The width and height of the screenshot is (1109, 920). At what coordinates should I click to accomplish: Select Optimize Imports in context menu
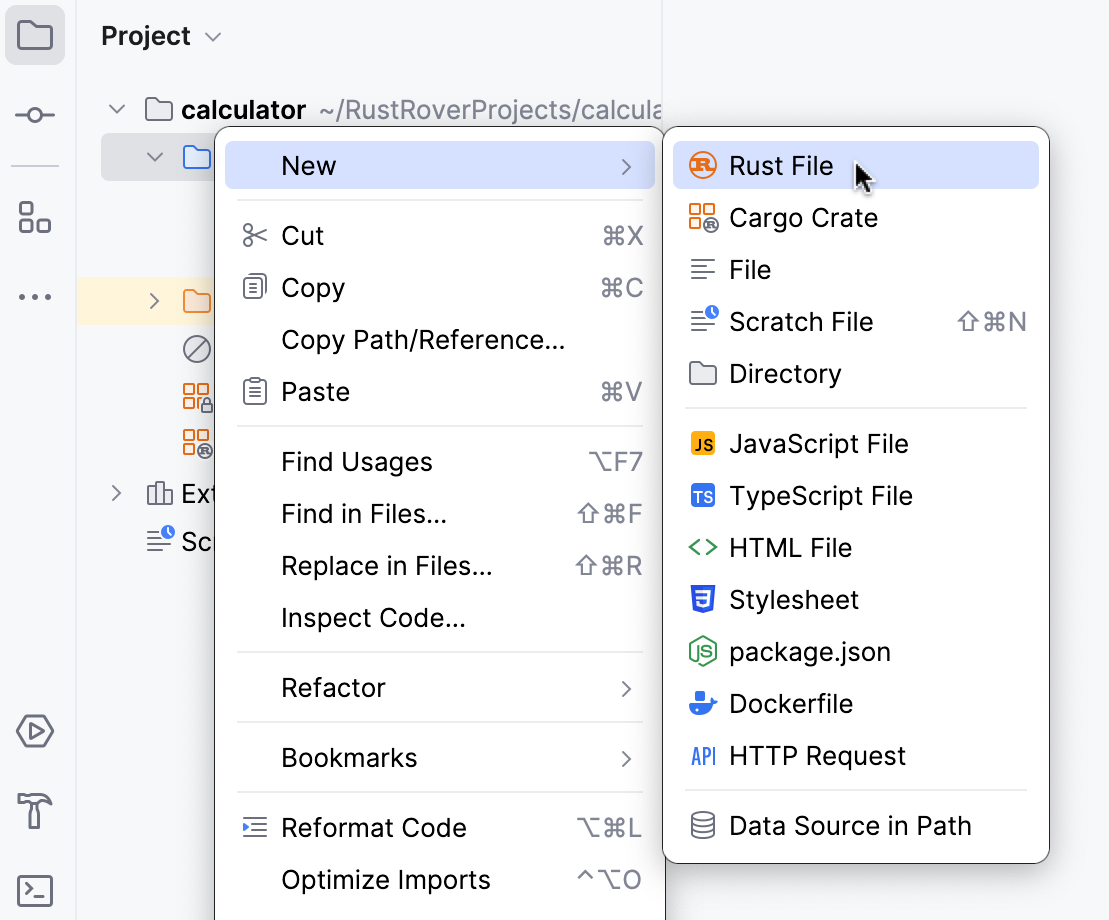440,880
